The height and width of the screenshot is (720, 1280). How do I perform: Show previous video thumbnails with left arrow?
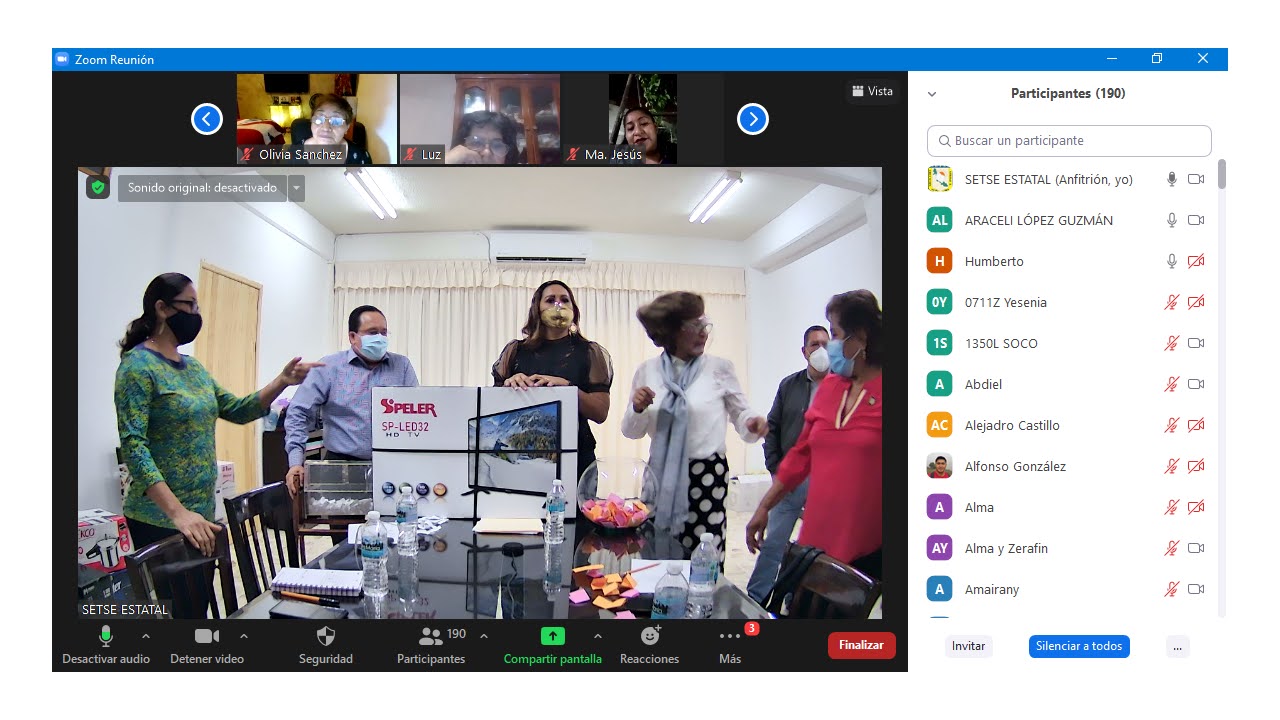point(207,120)
